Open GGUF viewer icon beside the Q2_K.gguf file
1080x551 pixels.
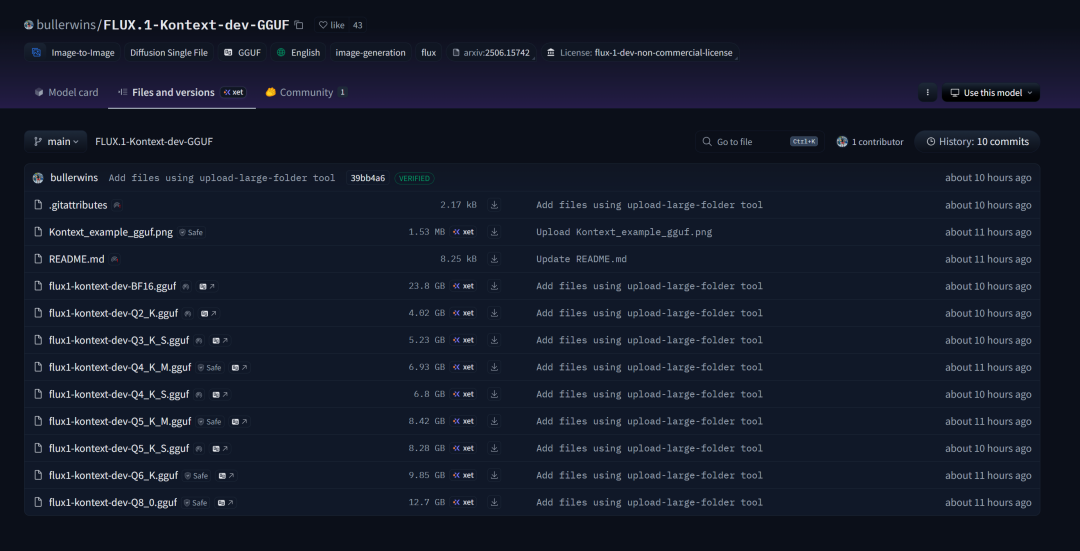(209, 313)
